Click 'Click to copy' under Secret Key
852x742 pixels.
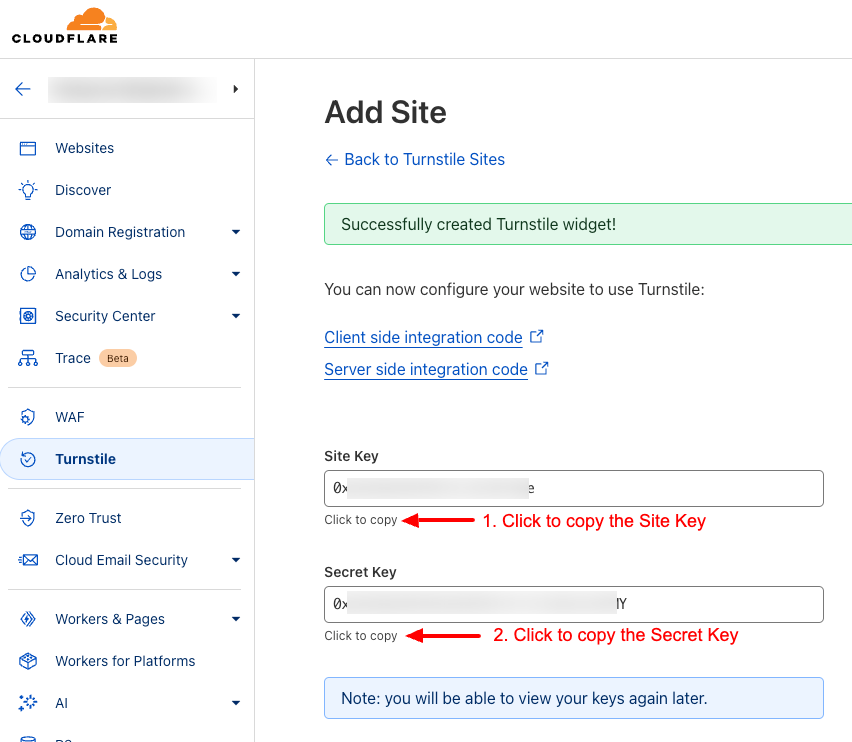(x=361, y=636)
